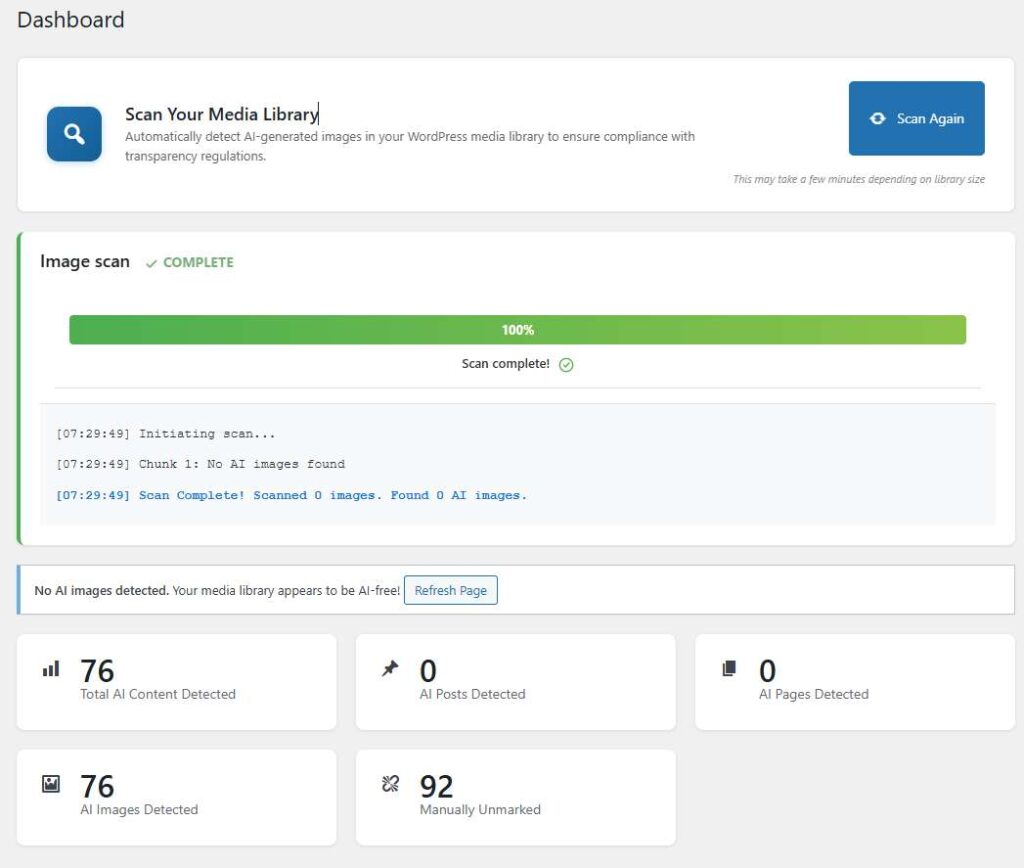
Task: Click the No AI images detected notice
Action: coord(217,591)
